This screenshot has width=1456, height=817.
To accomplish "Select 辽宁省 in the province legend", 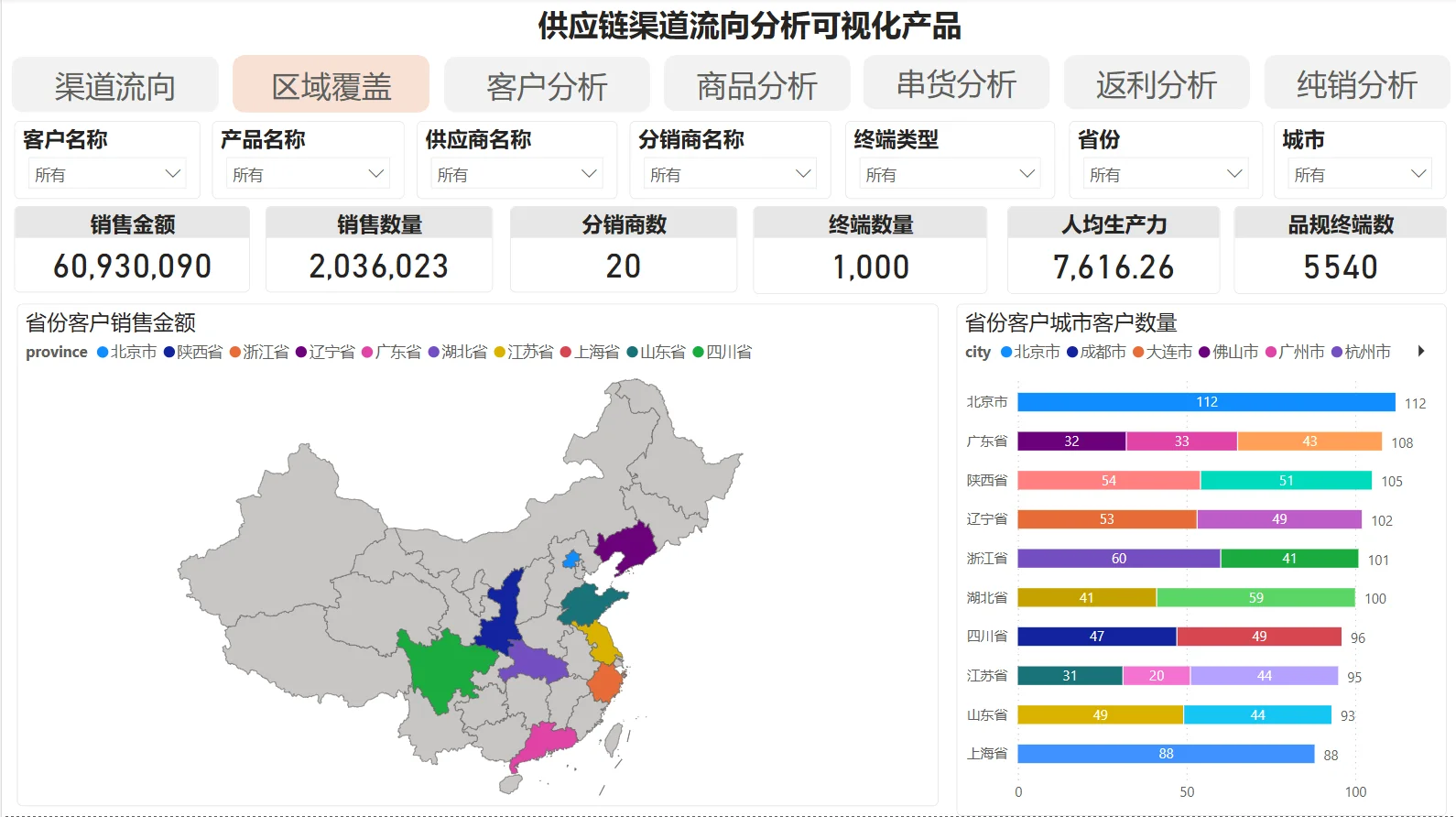I will click(325, 352).
